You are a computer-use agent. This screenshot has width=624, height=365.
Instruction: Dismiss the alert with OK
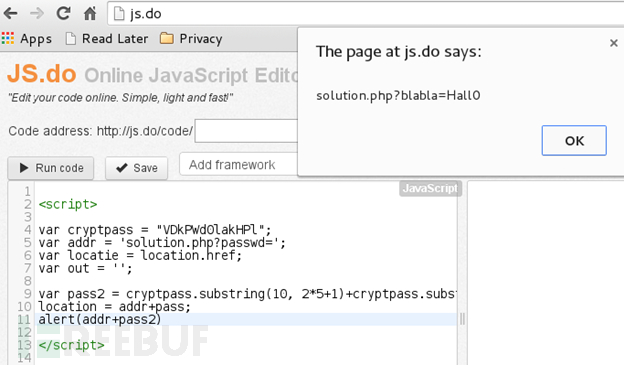tap(574, 141)
